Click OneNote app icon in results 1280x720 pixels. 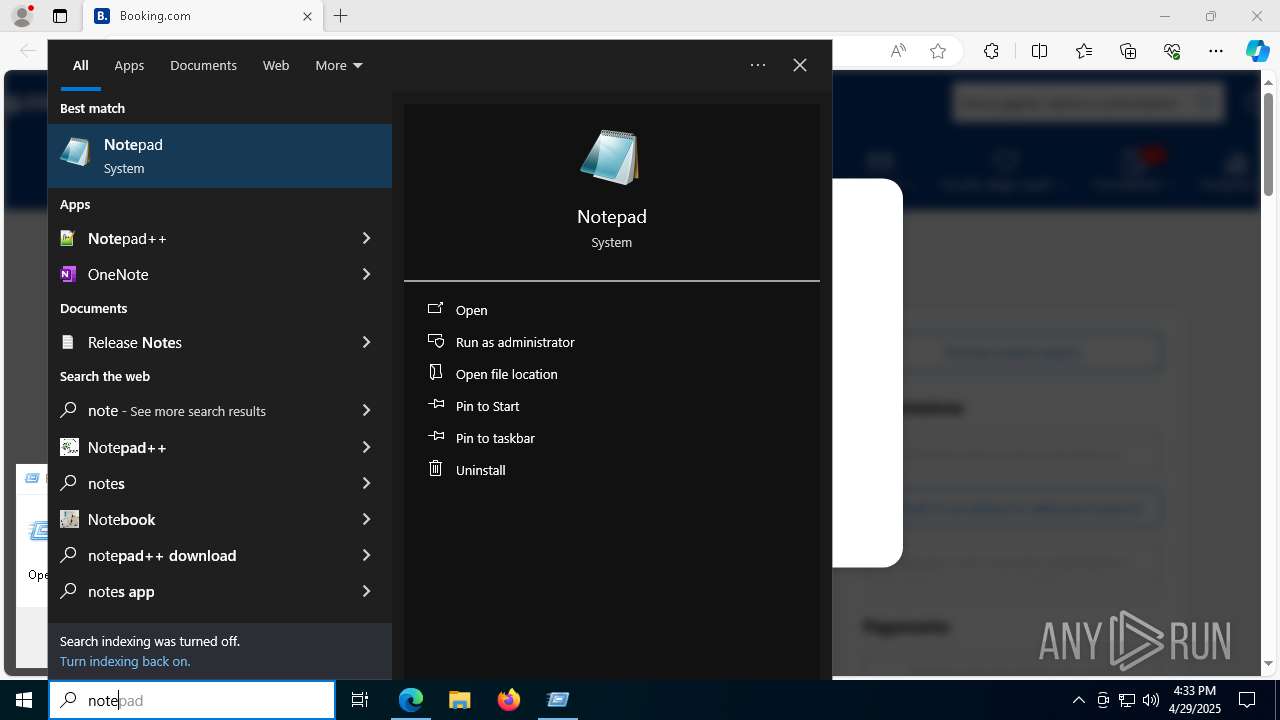tap(68, 274)
